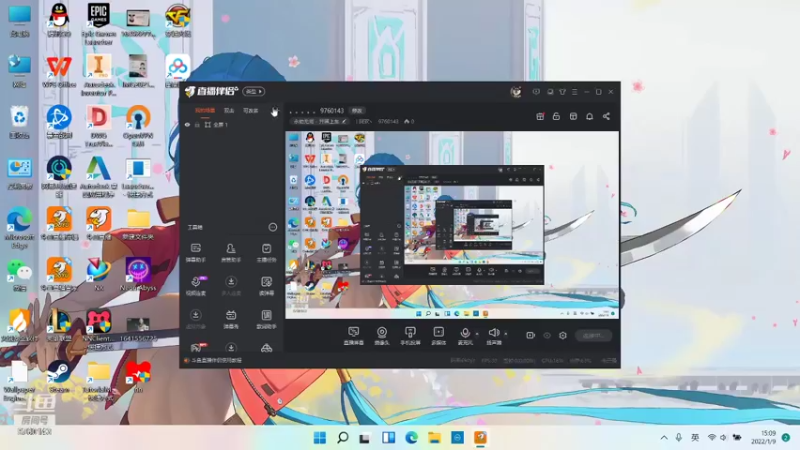Select the Recycle Bin desktop icon
800x450 pixels.
tap(19, 122)
